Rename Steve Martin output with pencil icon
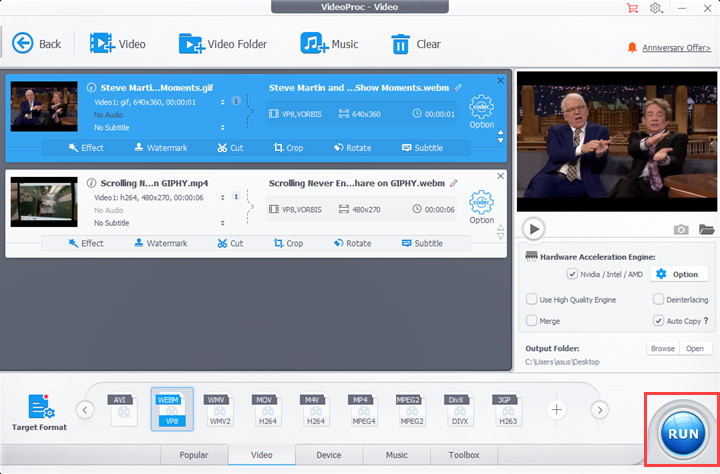Image resolution: width=720 pixels, height=474 pixels. coord(458,87)
